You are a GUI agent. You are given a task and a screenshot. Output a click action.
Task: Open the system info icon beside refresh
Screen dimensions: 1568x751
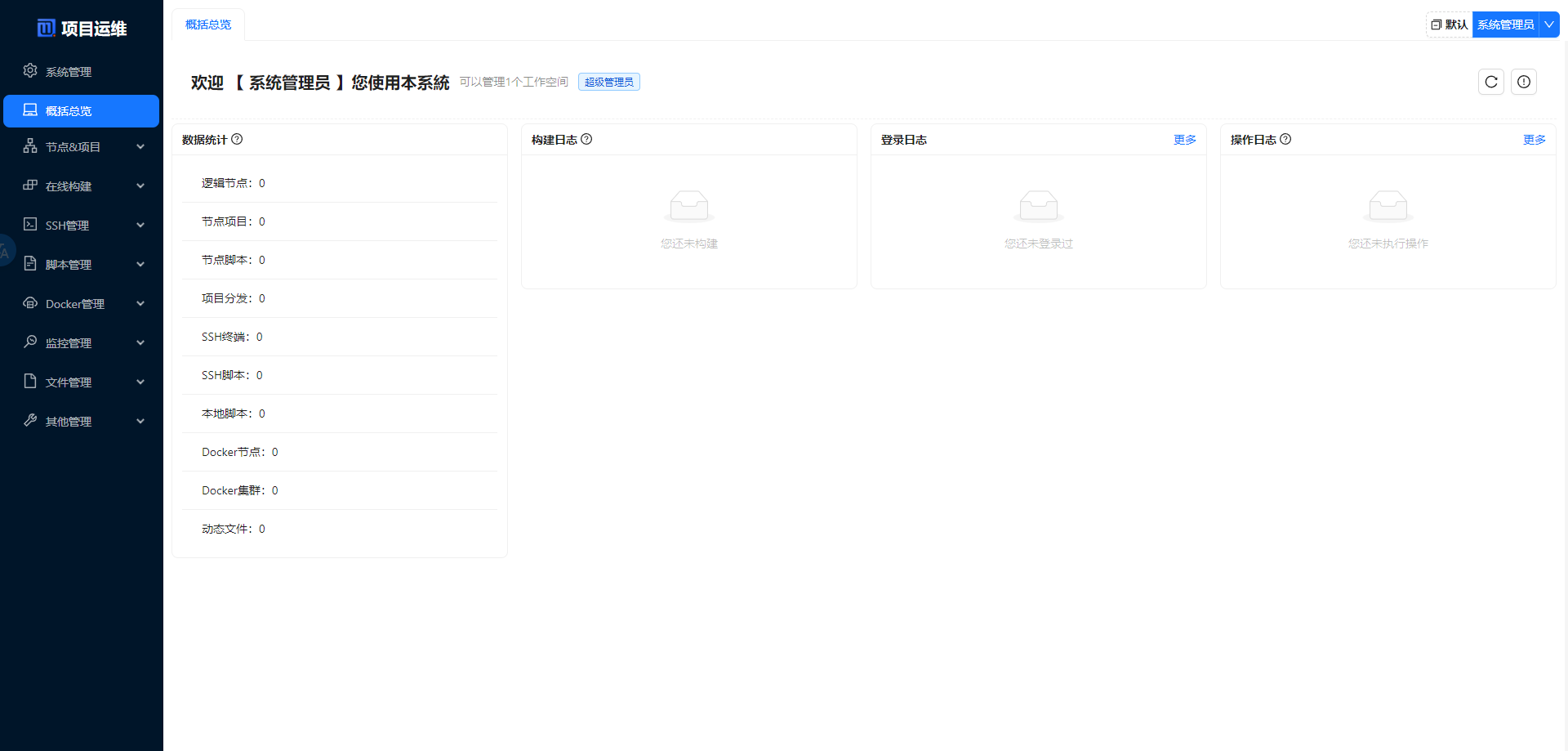[1524, 82]
